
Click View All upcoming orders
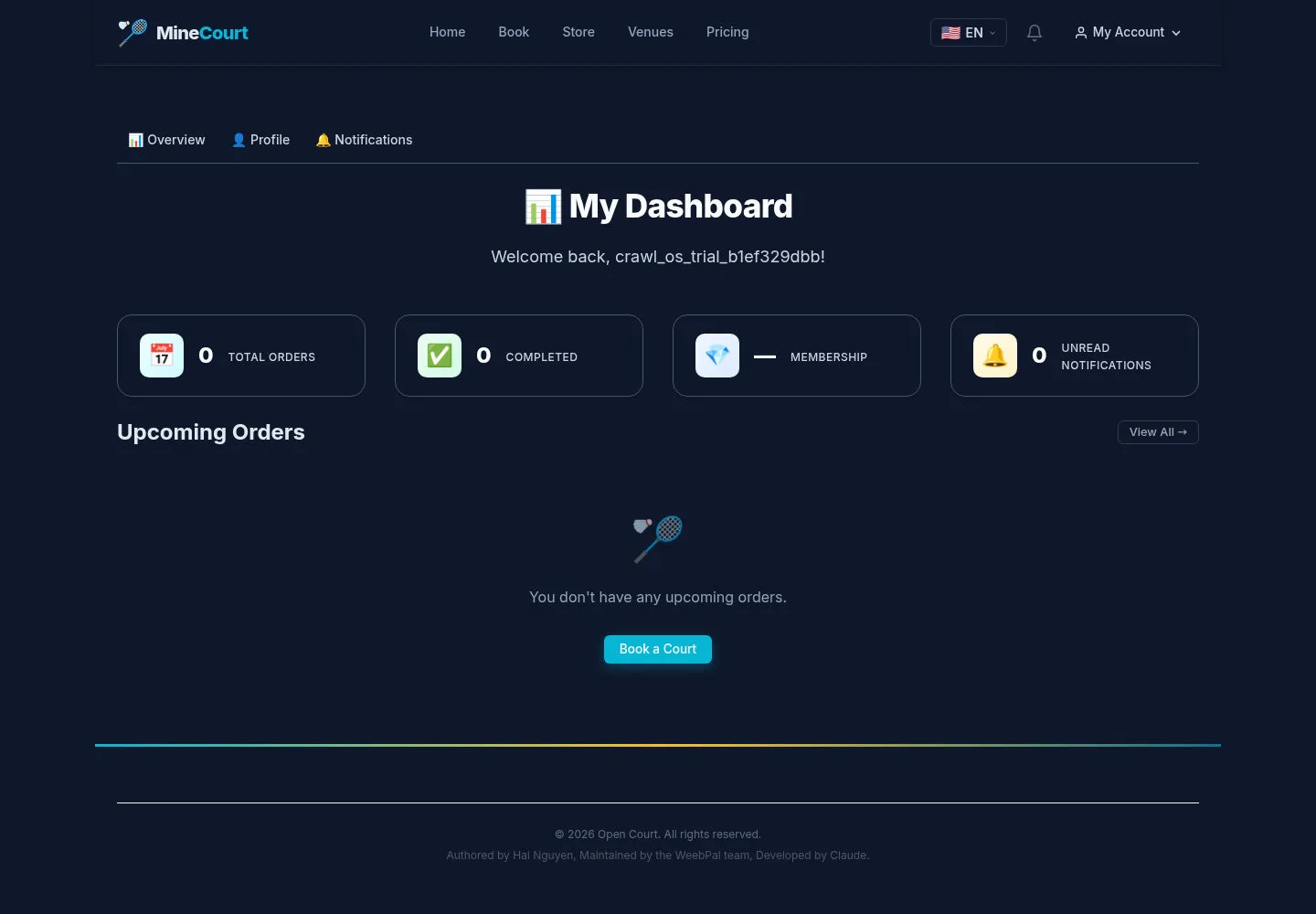pyautogui.click(x=1158, y=432)
